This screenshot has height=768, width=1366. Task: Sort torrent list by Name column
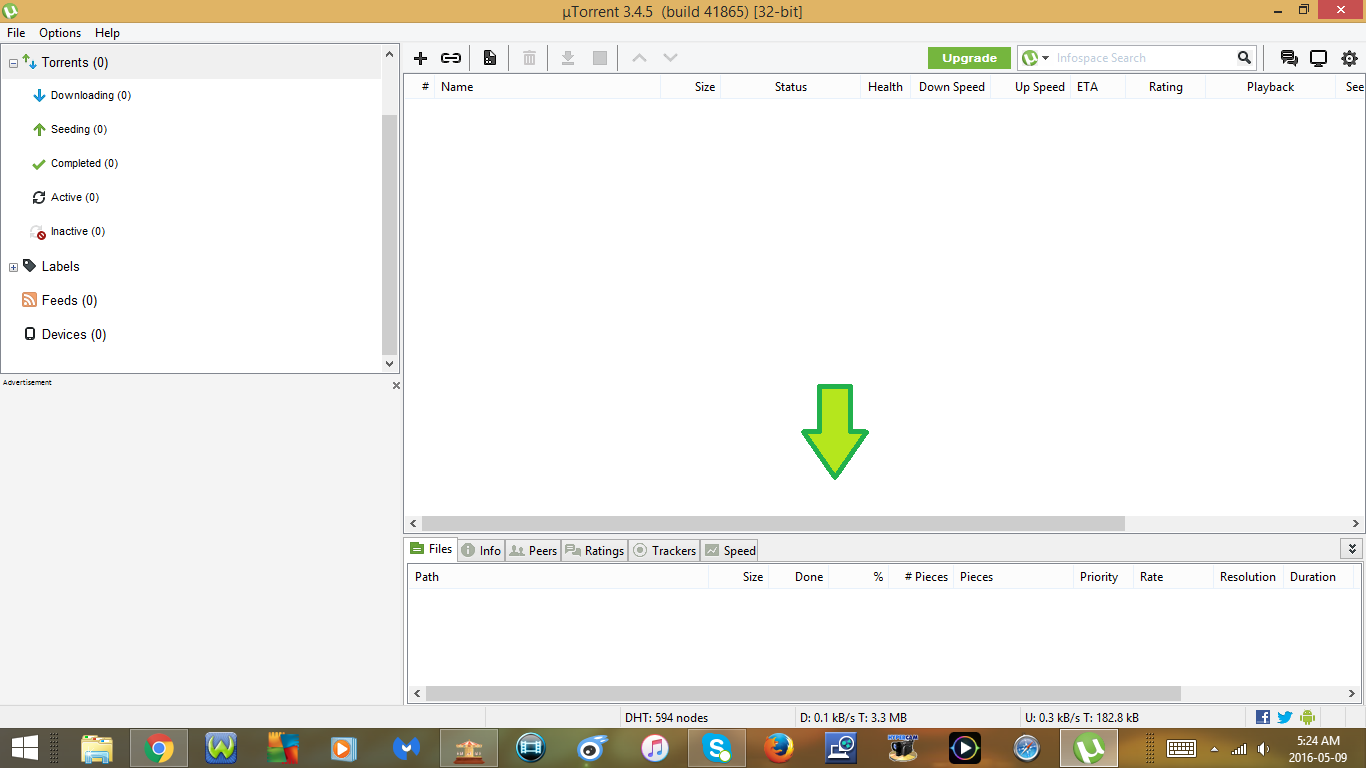pos(547,87)
